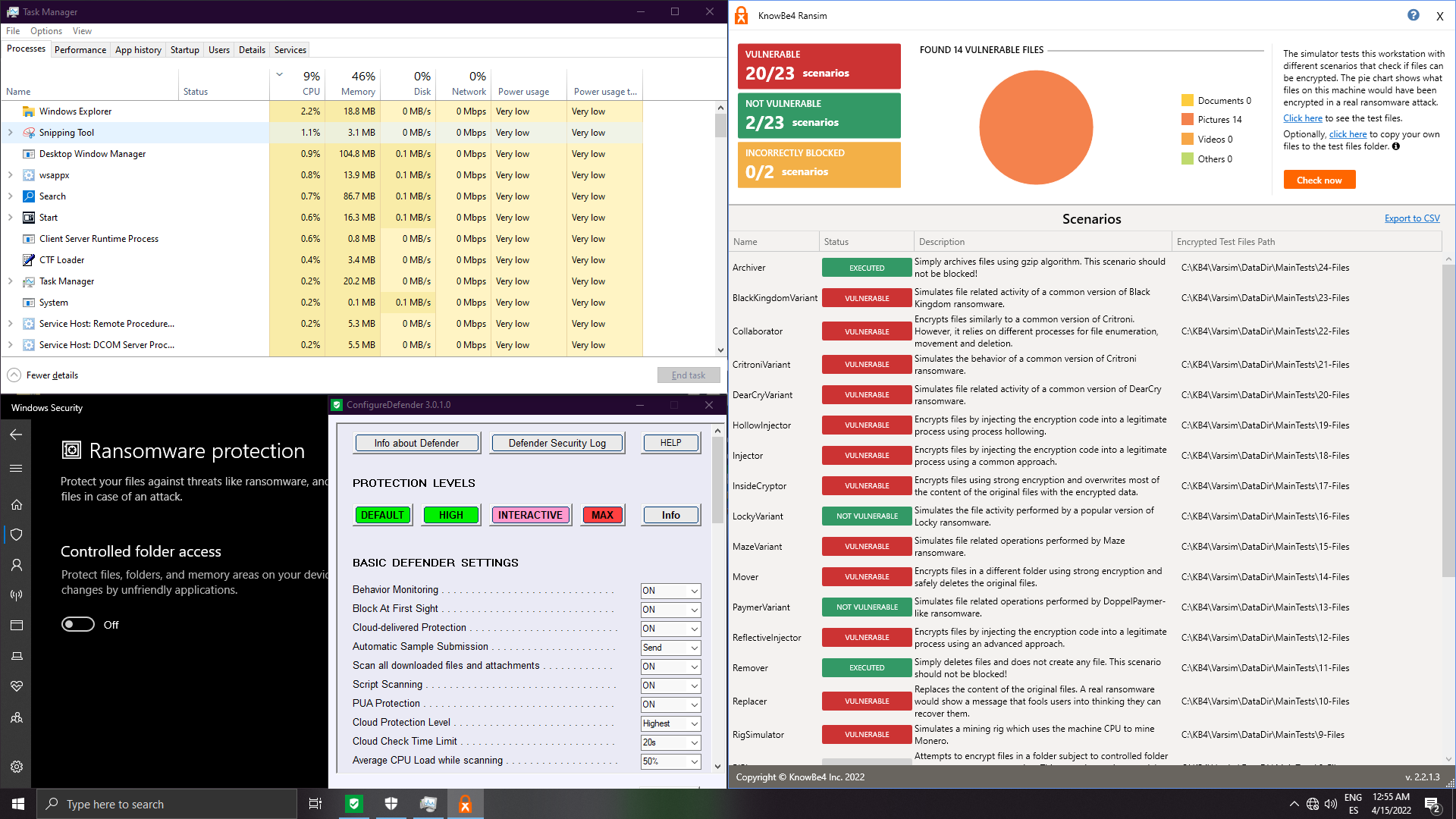Image resolution: width=1456 pixels, height=819 pixels.
Task: Open Windows Security settings gear icon
Action: tap(16, 767)
